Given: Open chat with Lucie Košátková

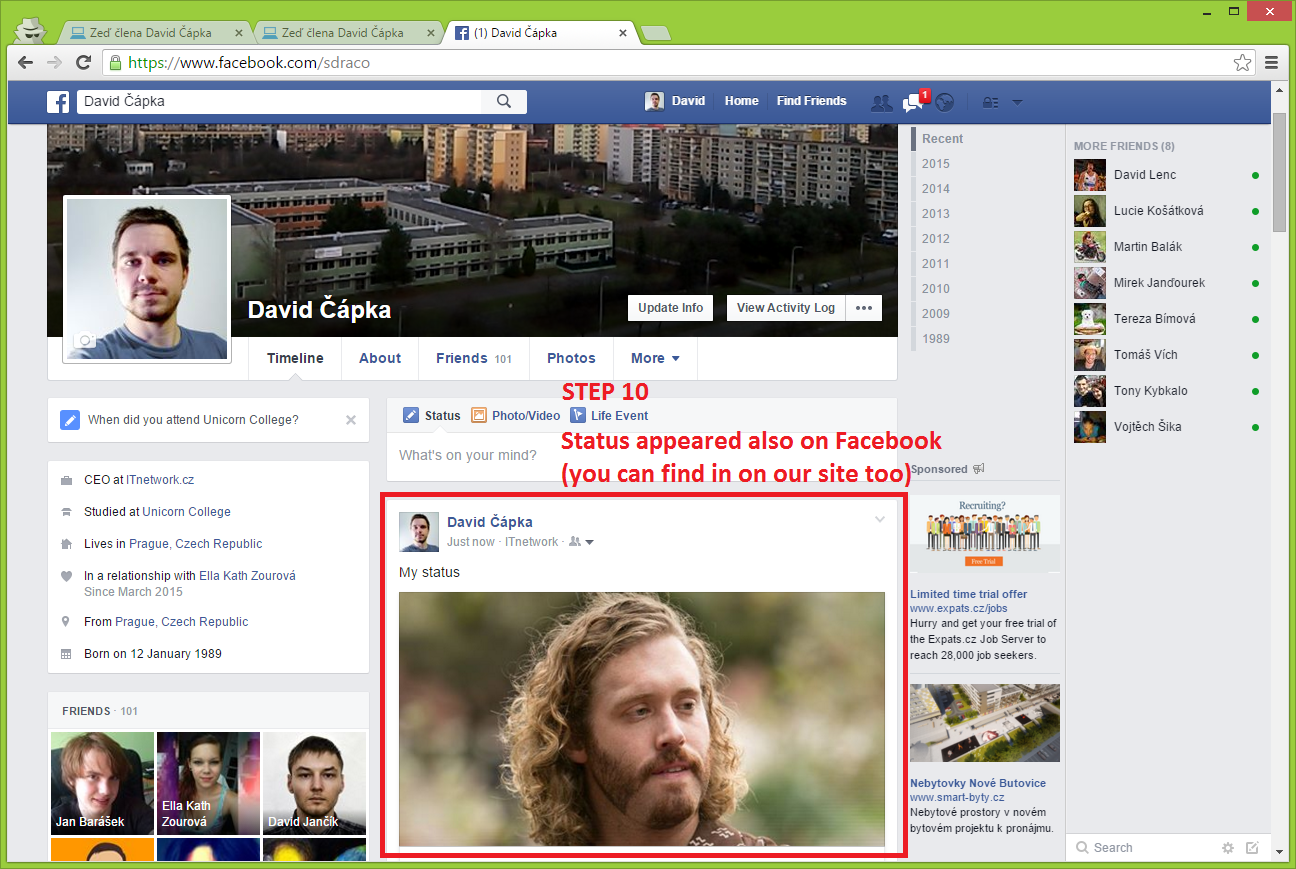Looking at the screenshot, I should pyautogui.click(x=1166, y=211).
